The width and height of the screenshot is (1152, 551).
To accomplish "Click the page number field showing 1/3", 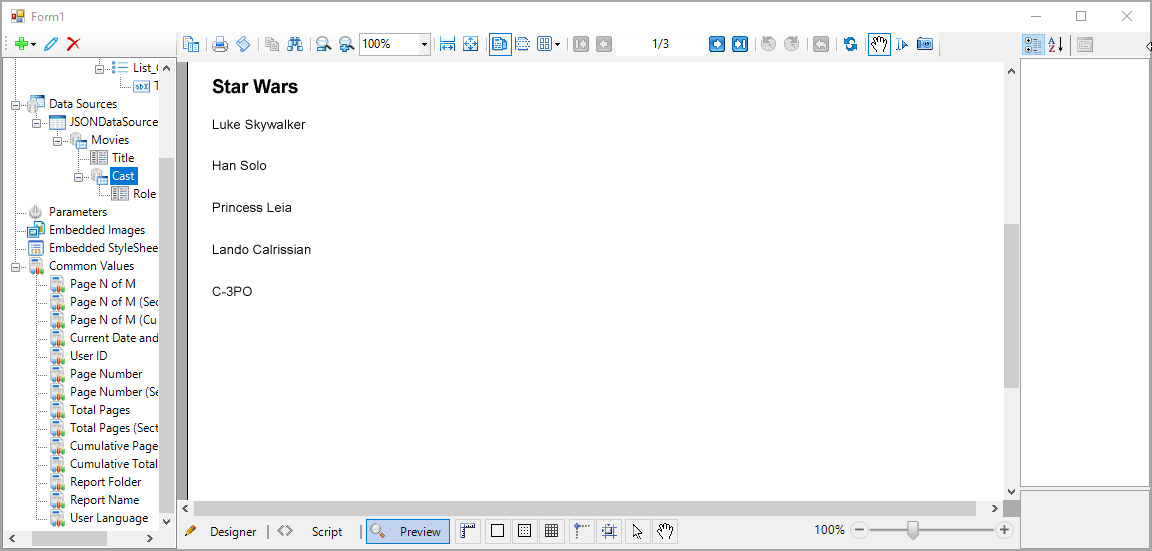I will pyautogui.click(x=660, y=44).
